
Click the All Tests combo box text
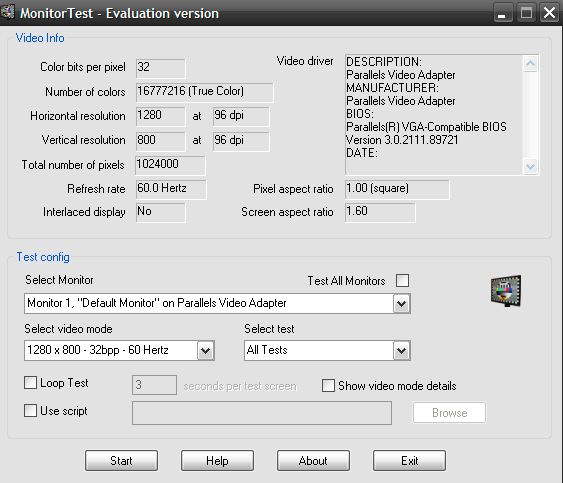[x=267, y=350]
